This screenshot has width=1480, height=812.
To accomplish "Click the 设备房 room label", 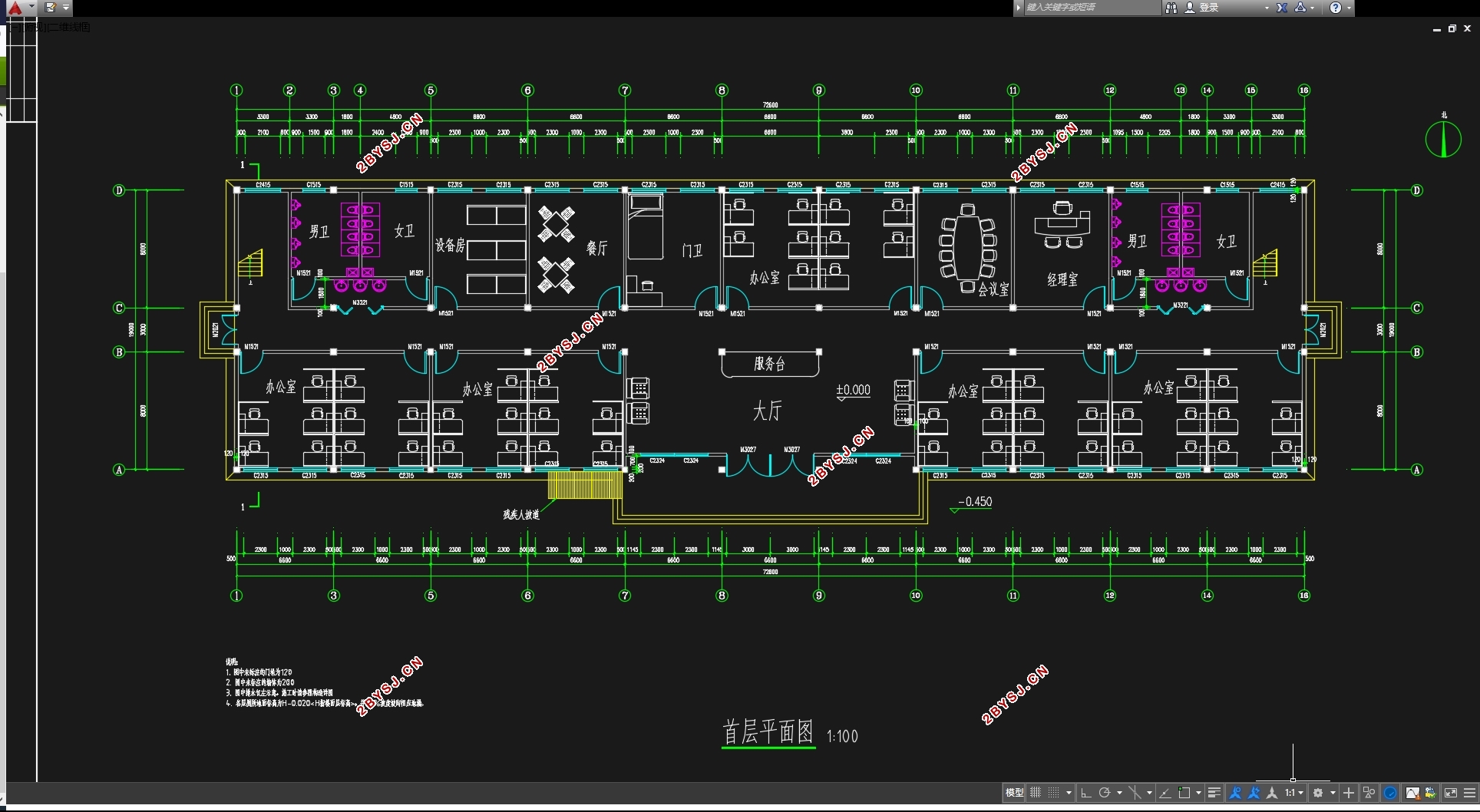I will [x=450, y=245].
